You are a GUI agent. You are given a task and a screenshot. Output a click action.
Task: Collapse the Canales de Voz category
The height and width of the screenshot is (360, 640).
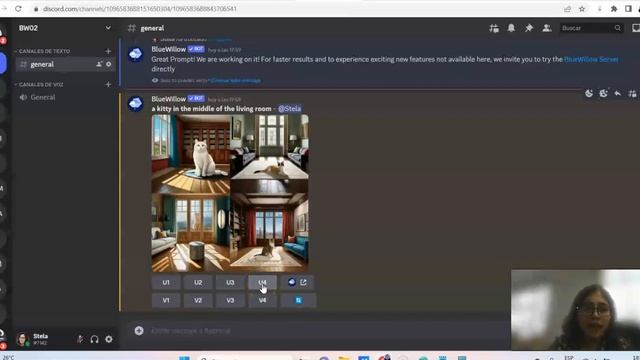pyautogui.click(x=39, y=84)
